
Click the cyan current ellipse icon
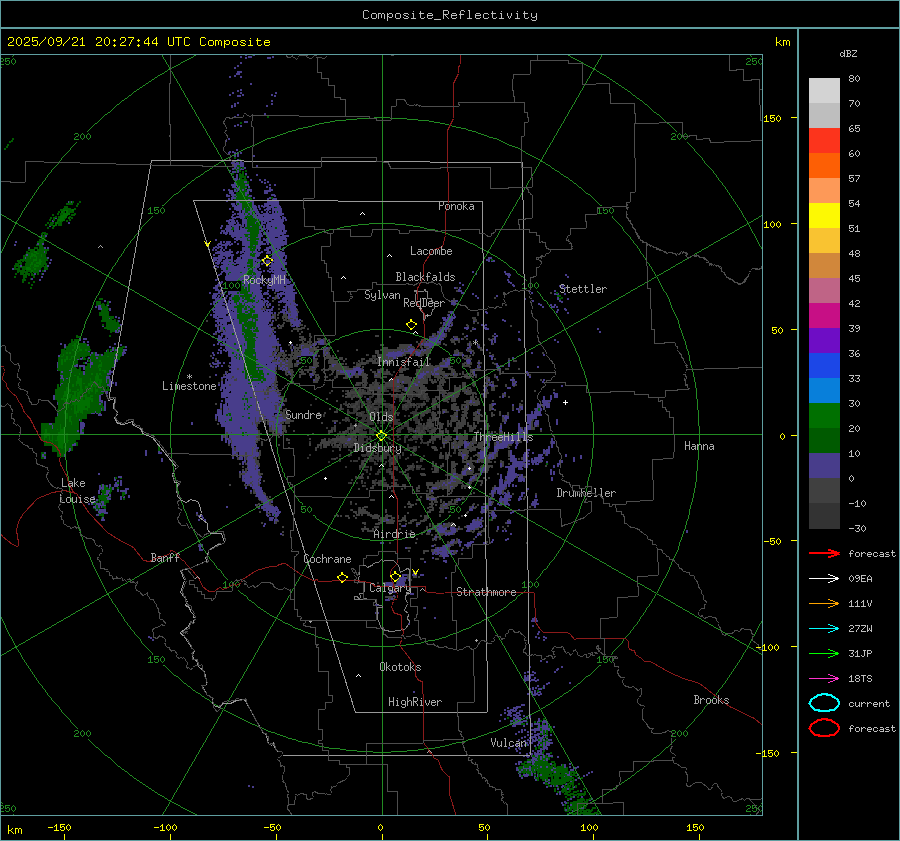(824, 703)
